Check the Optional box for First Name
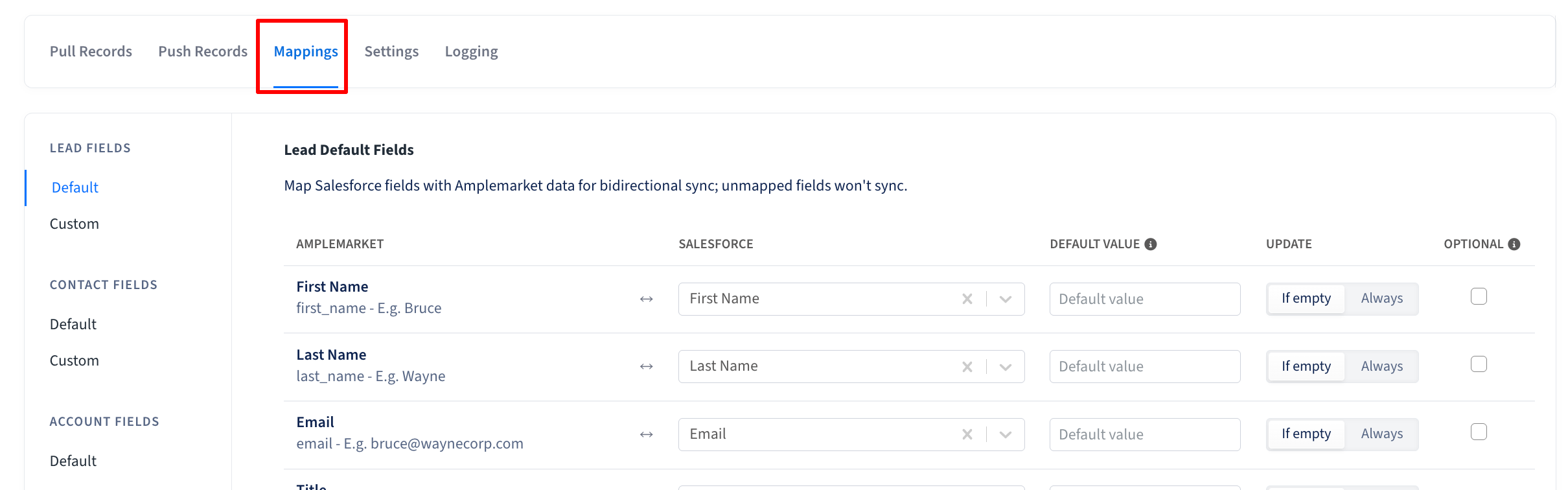The width and height of the screenshot is (1568, 490). pyautogui.click(x=1479, y=296)
